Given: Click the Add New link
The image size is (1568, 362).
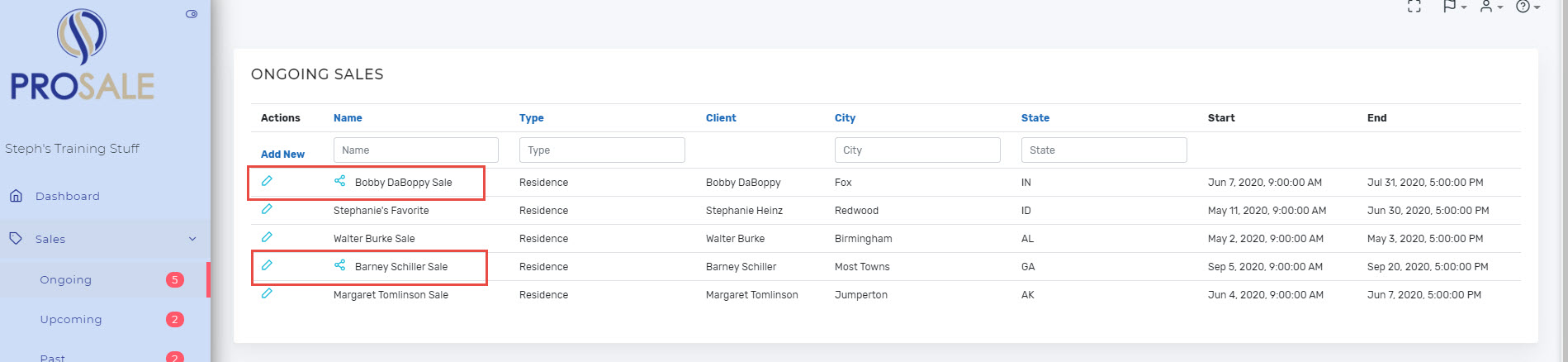Looking at the screenshot, I should click(x=282, y=155).
